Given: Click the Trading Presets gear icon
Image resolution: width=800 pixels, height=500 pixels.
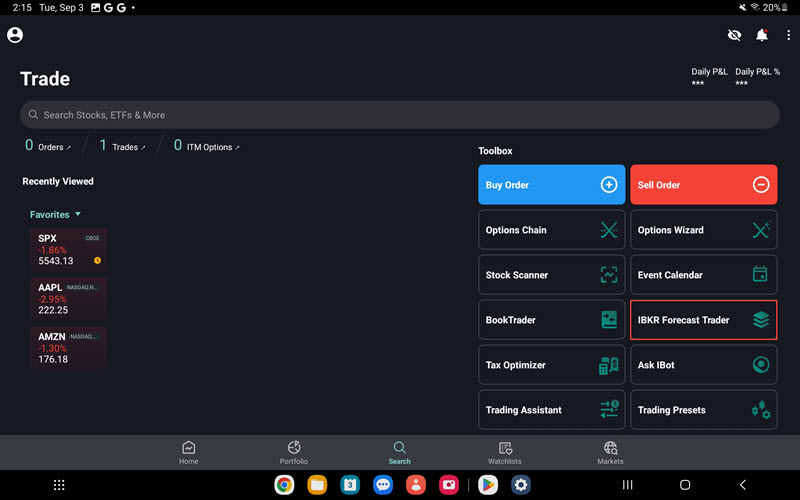Looking at the screenshot, I should coord(761,410).
